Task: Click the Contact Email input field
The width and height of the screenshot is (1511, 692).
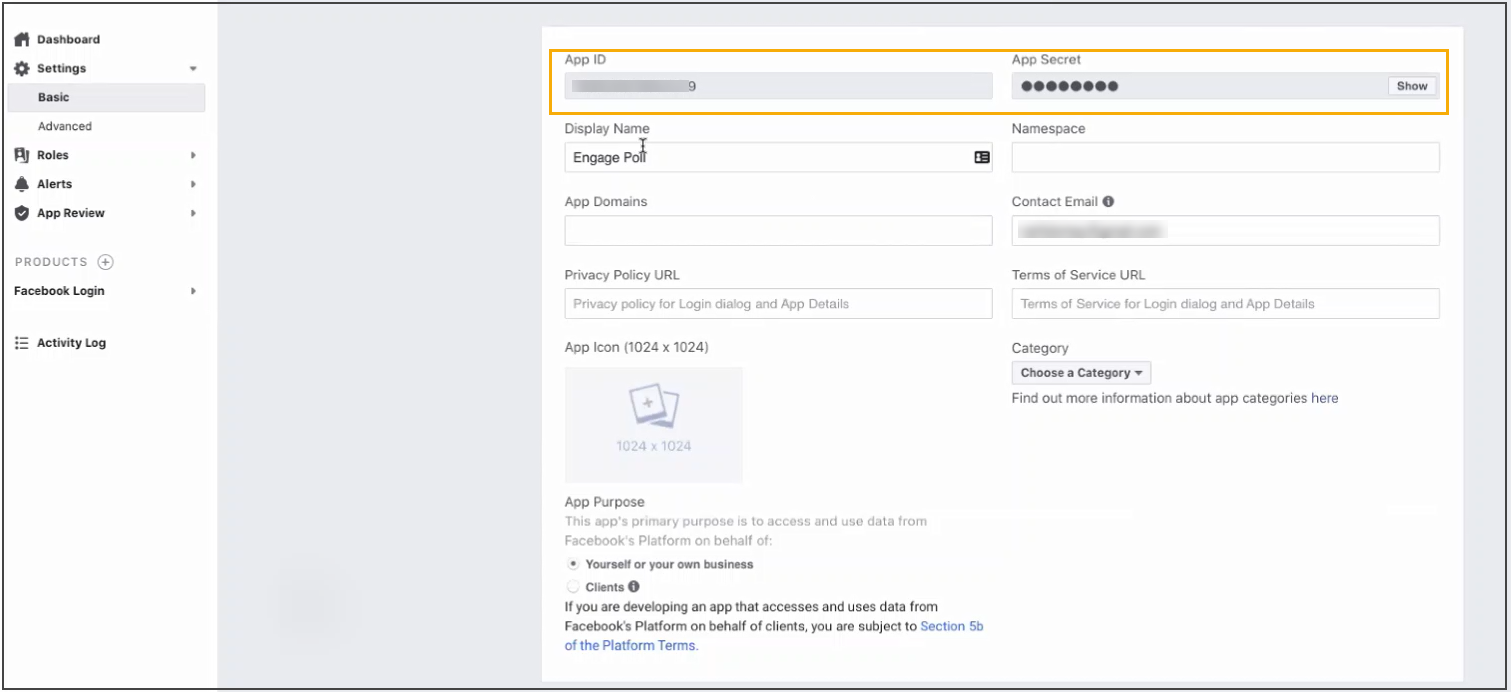Action: pos(1225,231)
